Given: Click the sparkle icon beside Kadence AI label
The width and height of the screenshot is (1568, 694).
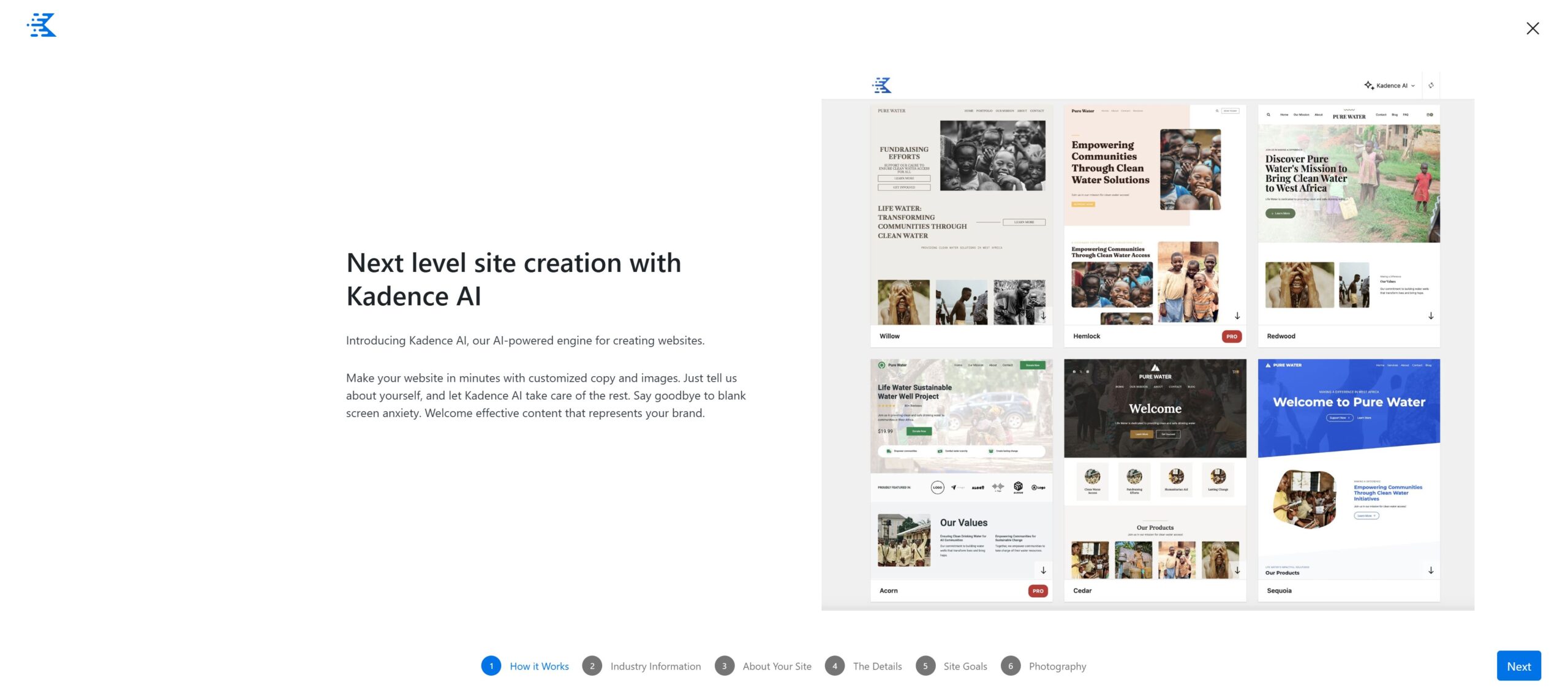Looking at the screenshot, I should pos(1369,85).
